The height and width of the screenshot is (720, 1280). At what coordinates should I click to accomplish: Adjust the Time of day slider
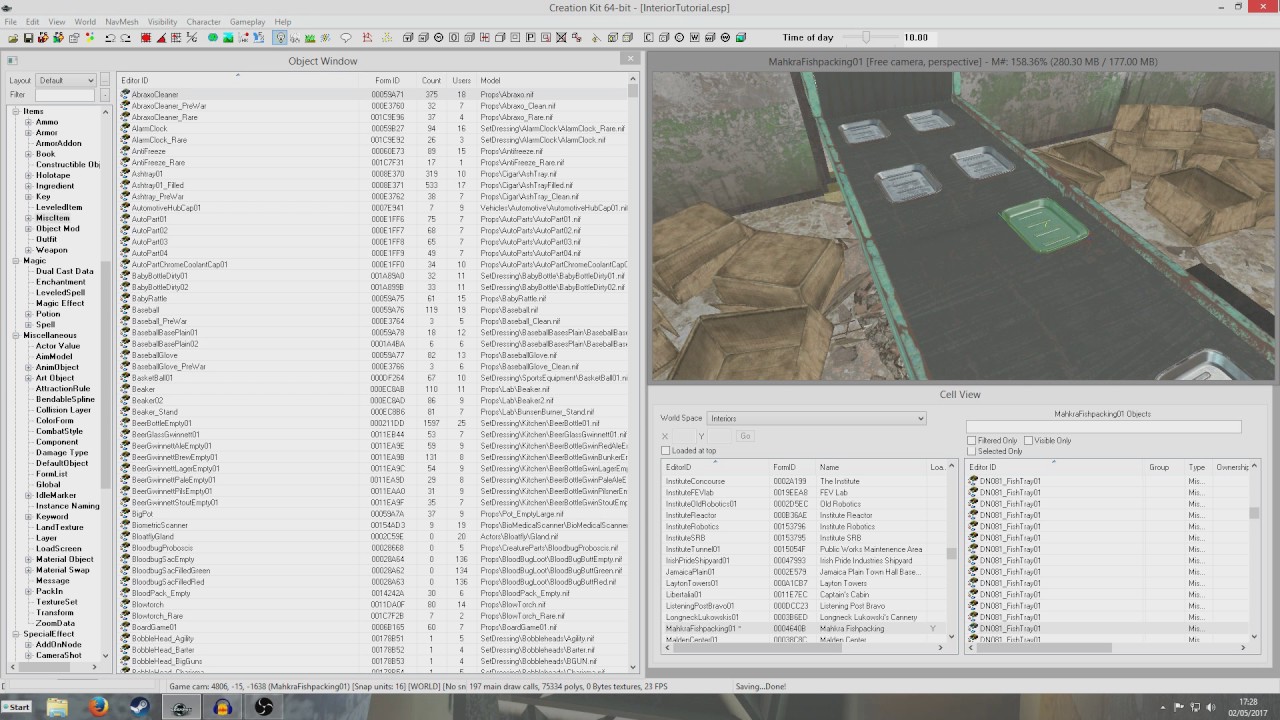[866, 38]
